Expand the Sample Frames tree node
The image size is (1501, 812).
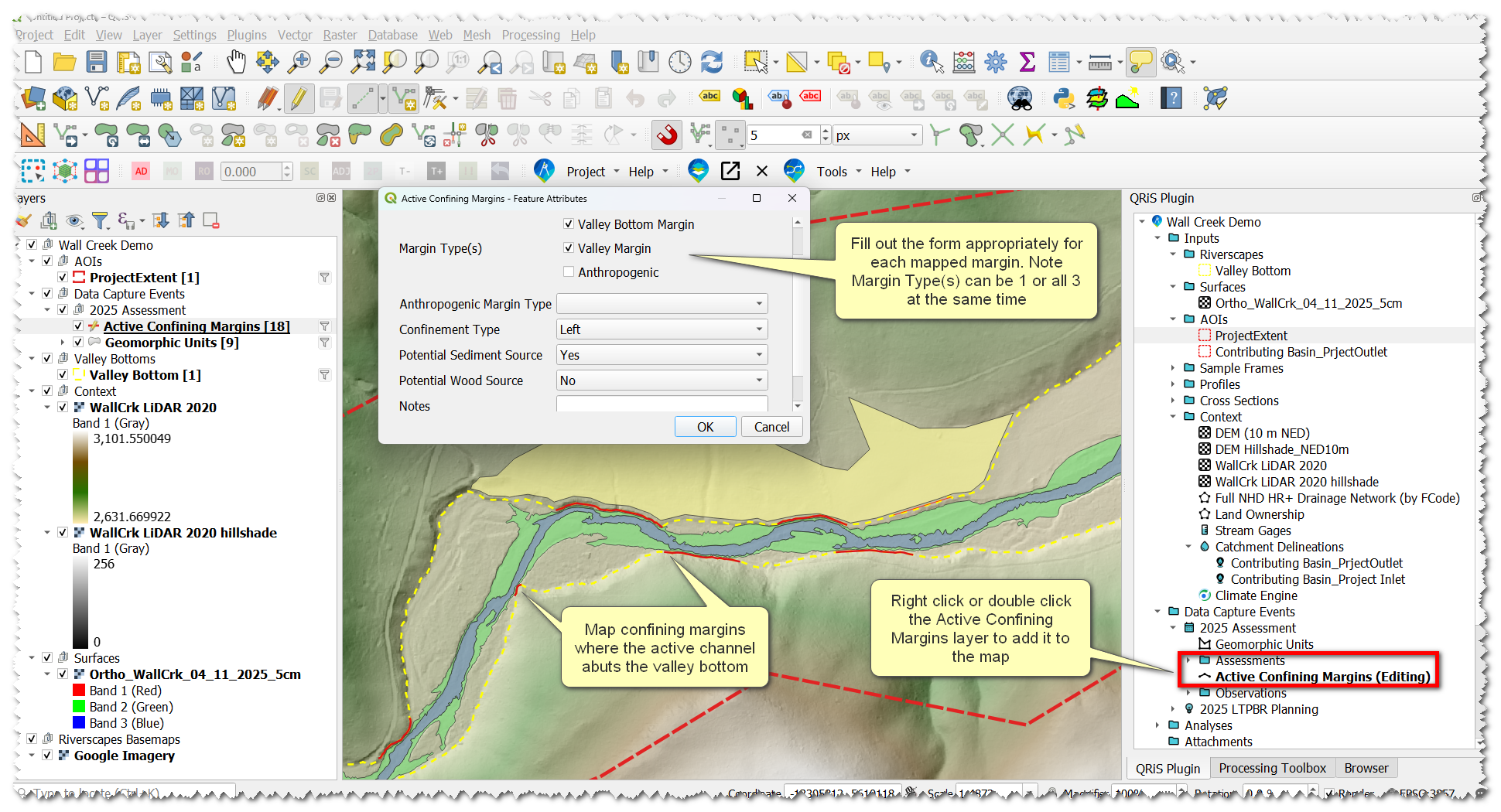tap(1173, 368)
